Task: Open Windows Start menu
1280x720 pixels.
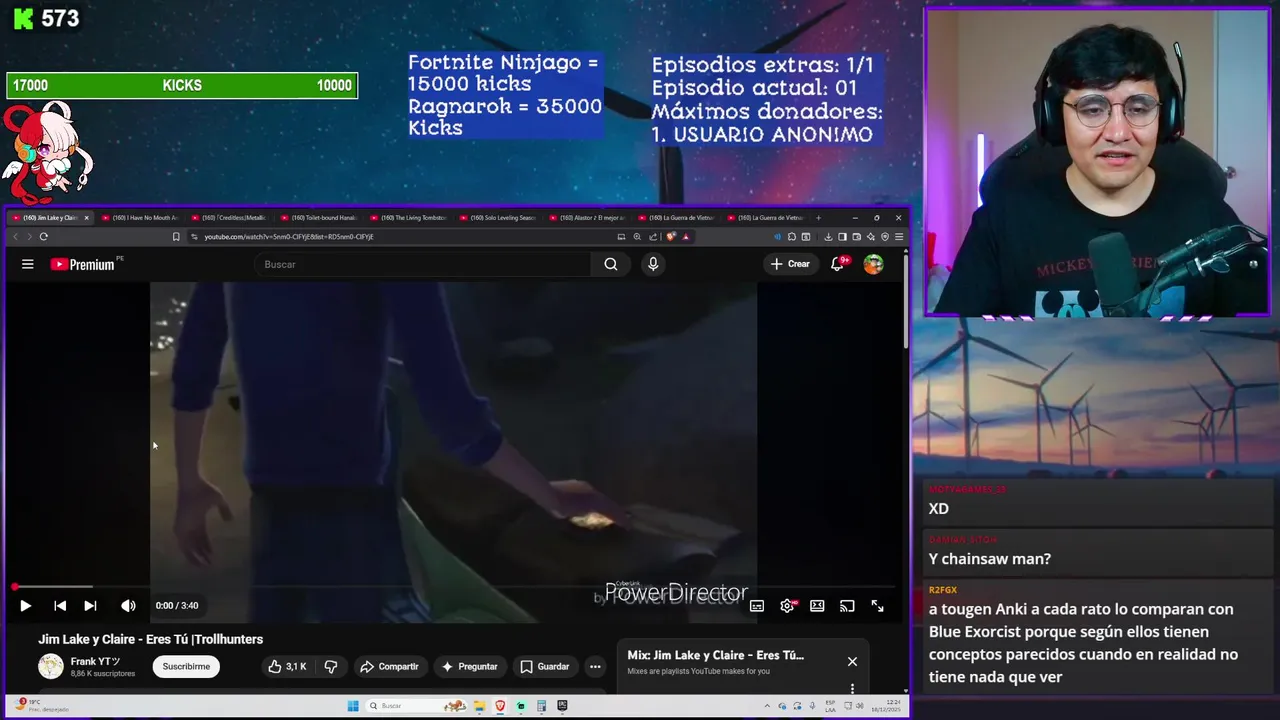Action: click(353, 706)
